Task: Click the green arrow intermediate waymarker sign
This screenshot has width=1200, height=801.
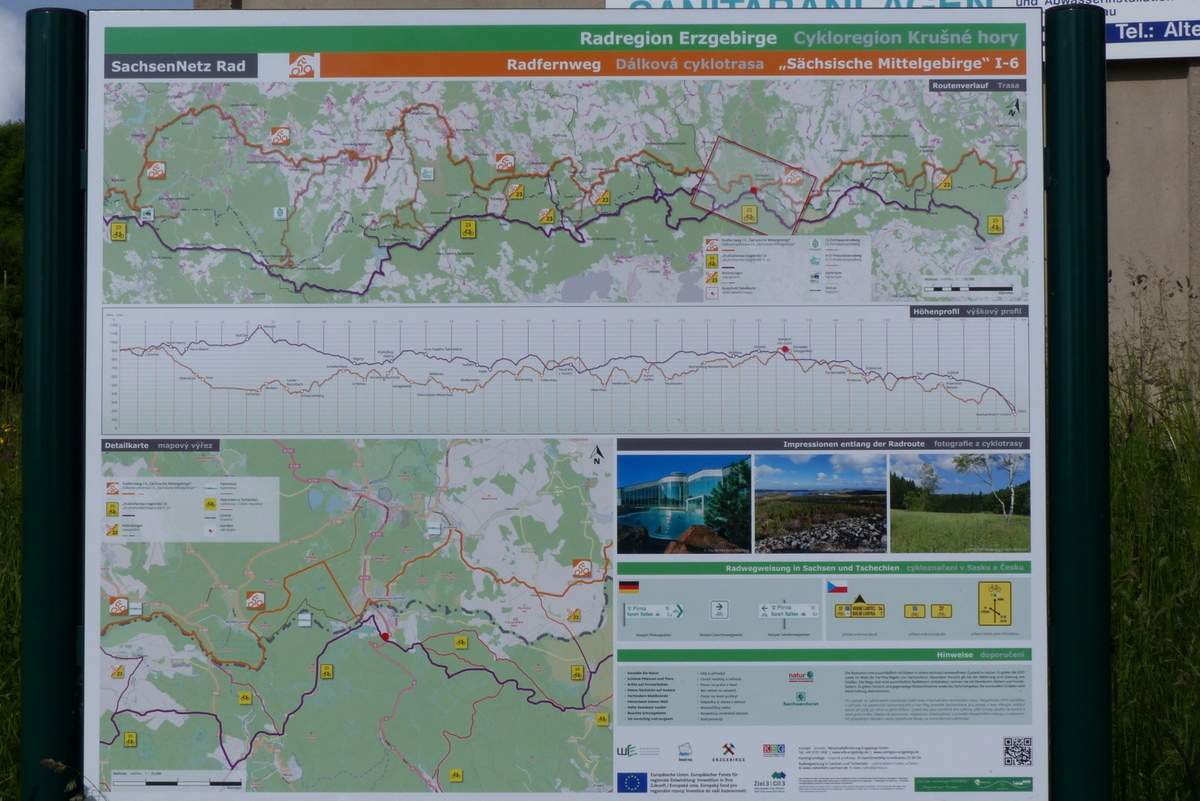Action: click(x=719, y=609)
